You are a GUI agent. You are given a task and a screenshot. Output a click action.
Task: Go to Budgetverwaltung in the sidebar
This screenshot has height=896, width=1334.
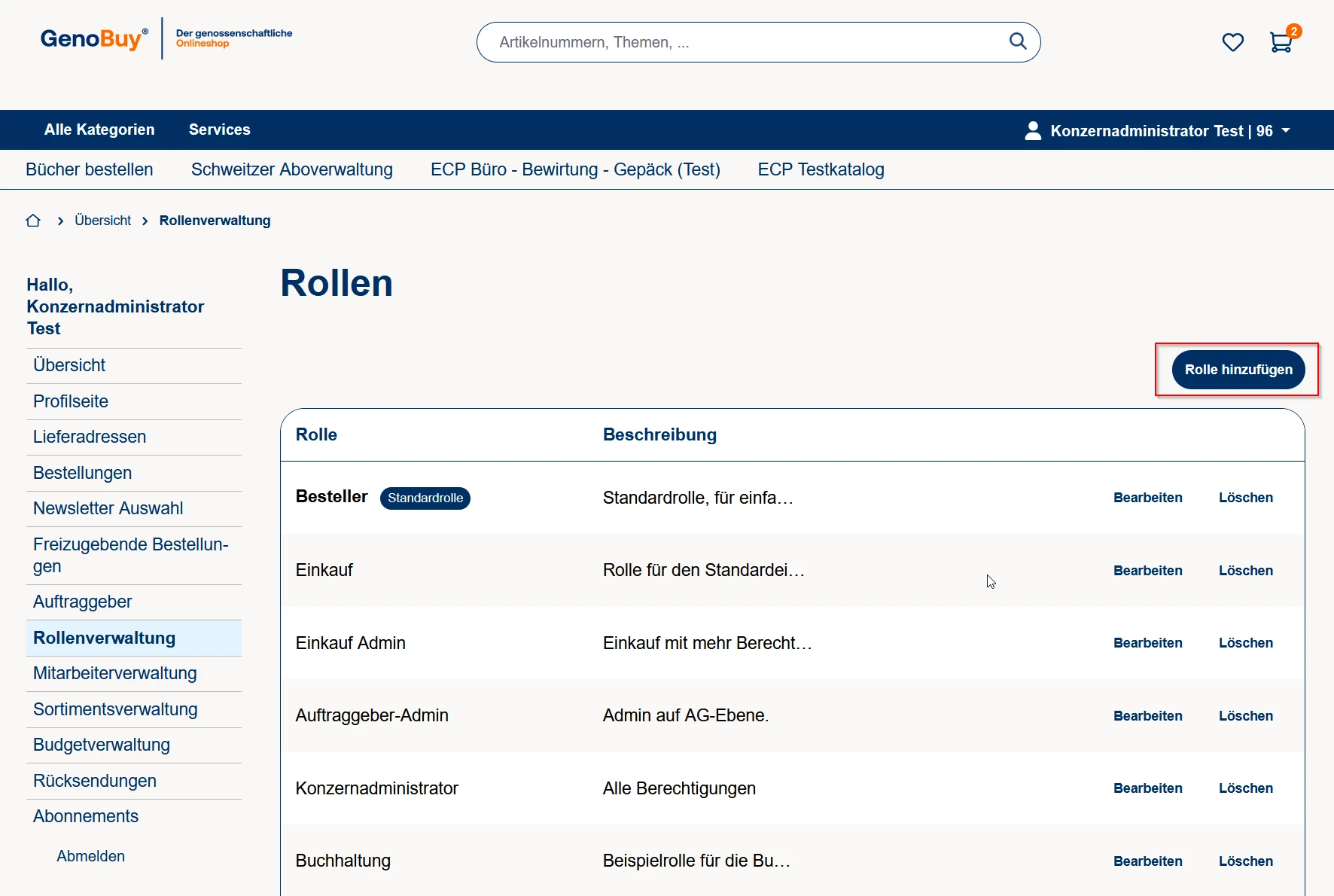click(x=102, y=745)
